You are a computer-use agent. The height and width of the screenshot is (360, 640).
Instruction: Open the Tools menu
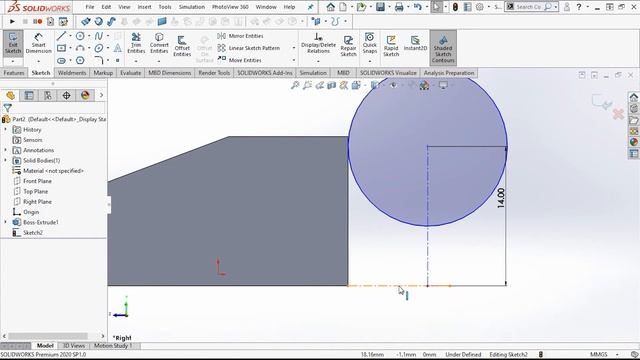coord(165,7)
